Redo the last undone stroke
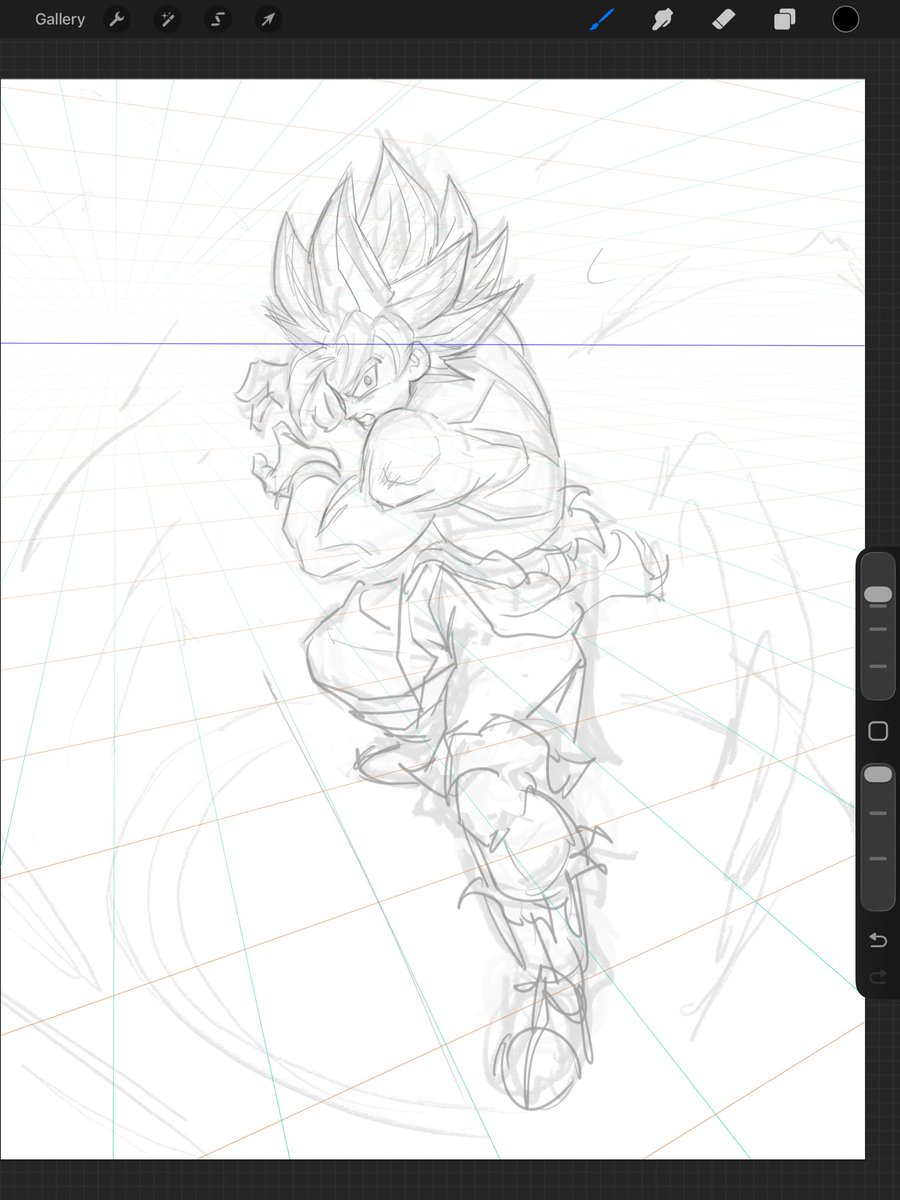900x1200 pixels. coord(878,977)
